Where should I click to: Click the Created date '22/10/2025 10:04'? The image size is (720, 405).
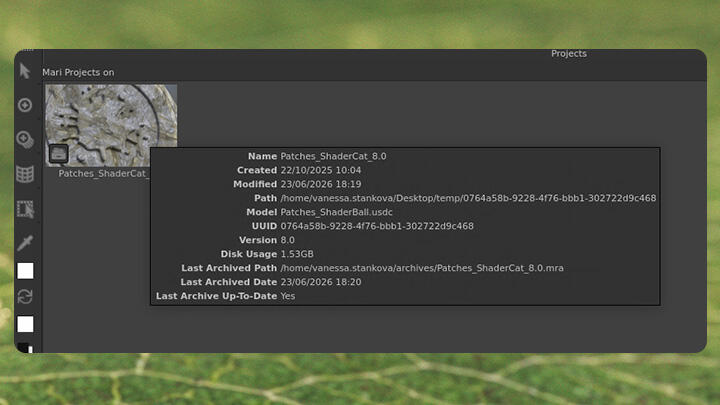point(321,170)
